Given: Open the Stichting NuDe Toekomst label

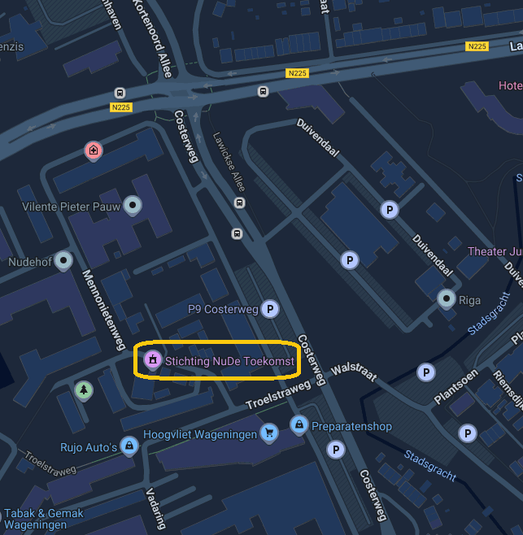Looking at the screenshot, I should coord(230,361).
